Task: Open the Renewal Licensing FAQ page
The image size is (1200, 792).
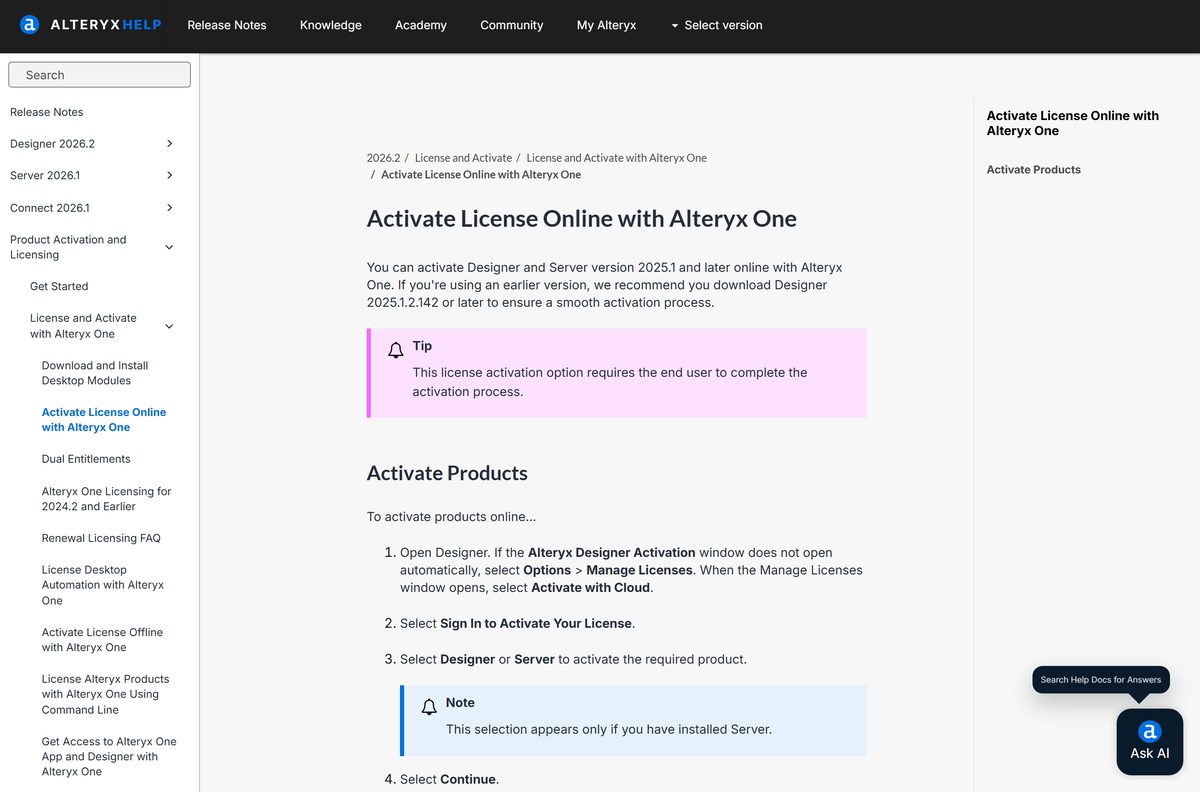Action: coord(101,538)
